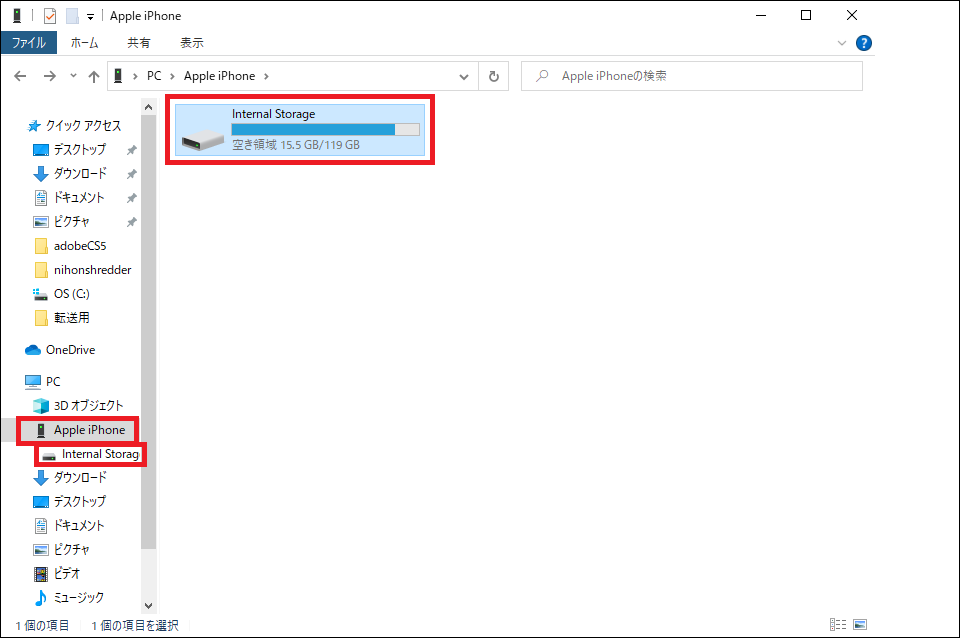Open pinned ダウンロード under Quick Access
Screen dimensions: 960x638
coord(80,173)
